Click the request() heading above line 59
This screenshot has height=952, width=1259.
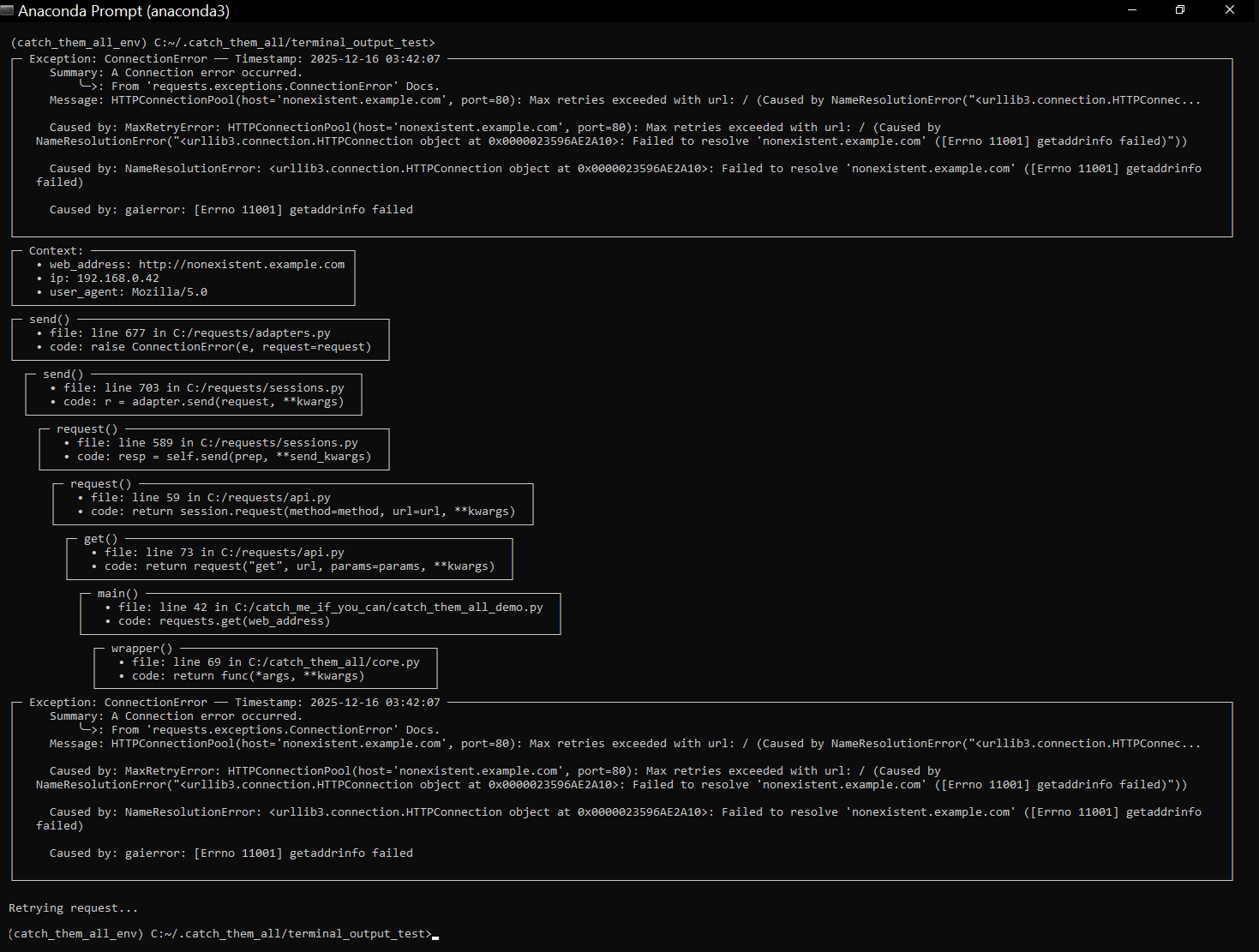point(100,484)
